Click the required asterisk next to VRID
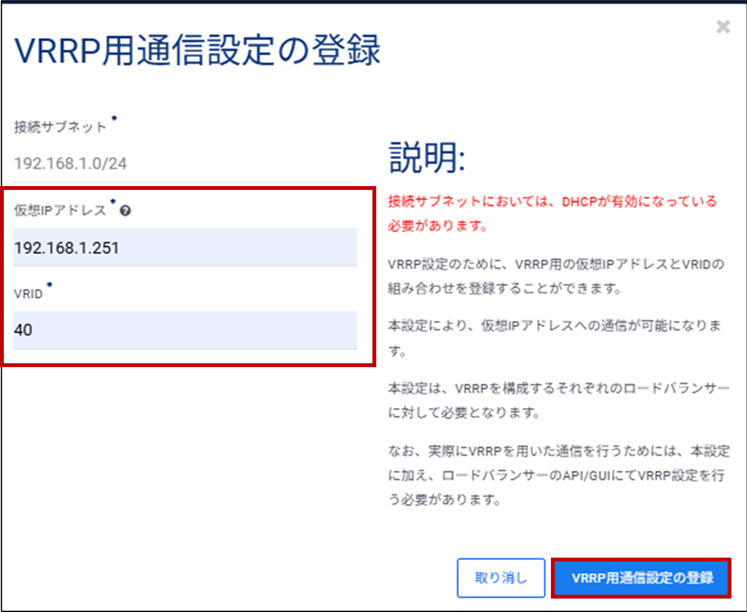Viewport: 747px width, 612px height. [49, 287]
